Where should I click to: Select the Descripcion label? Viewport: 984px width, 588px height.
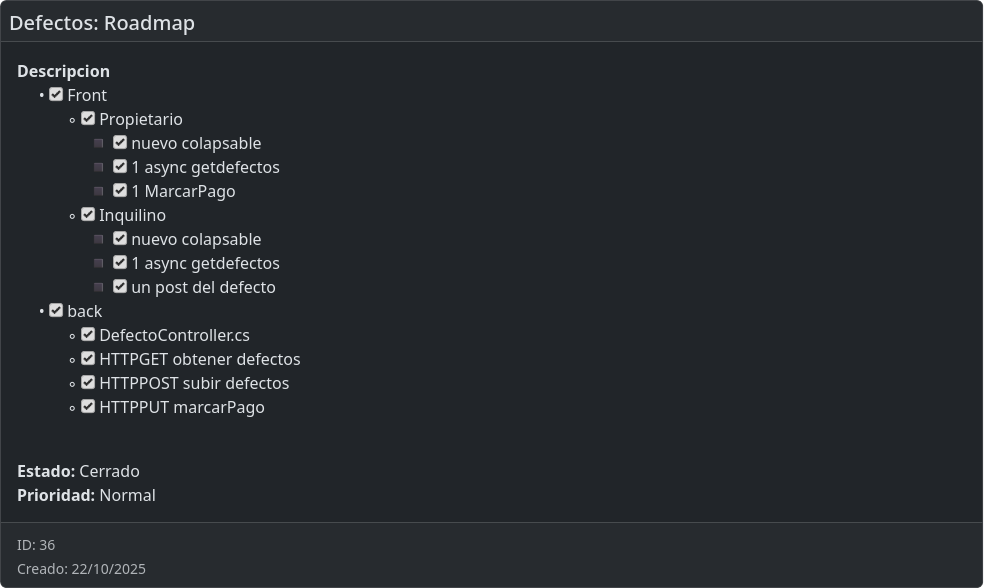coord(63,71)
